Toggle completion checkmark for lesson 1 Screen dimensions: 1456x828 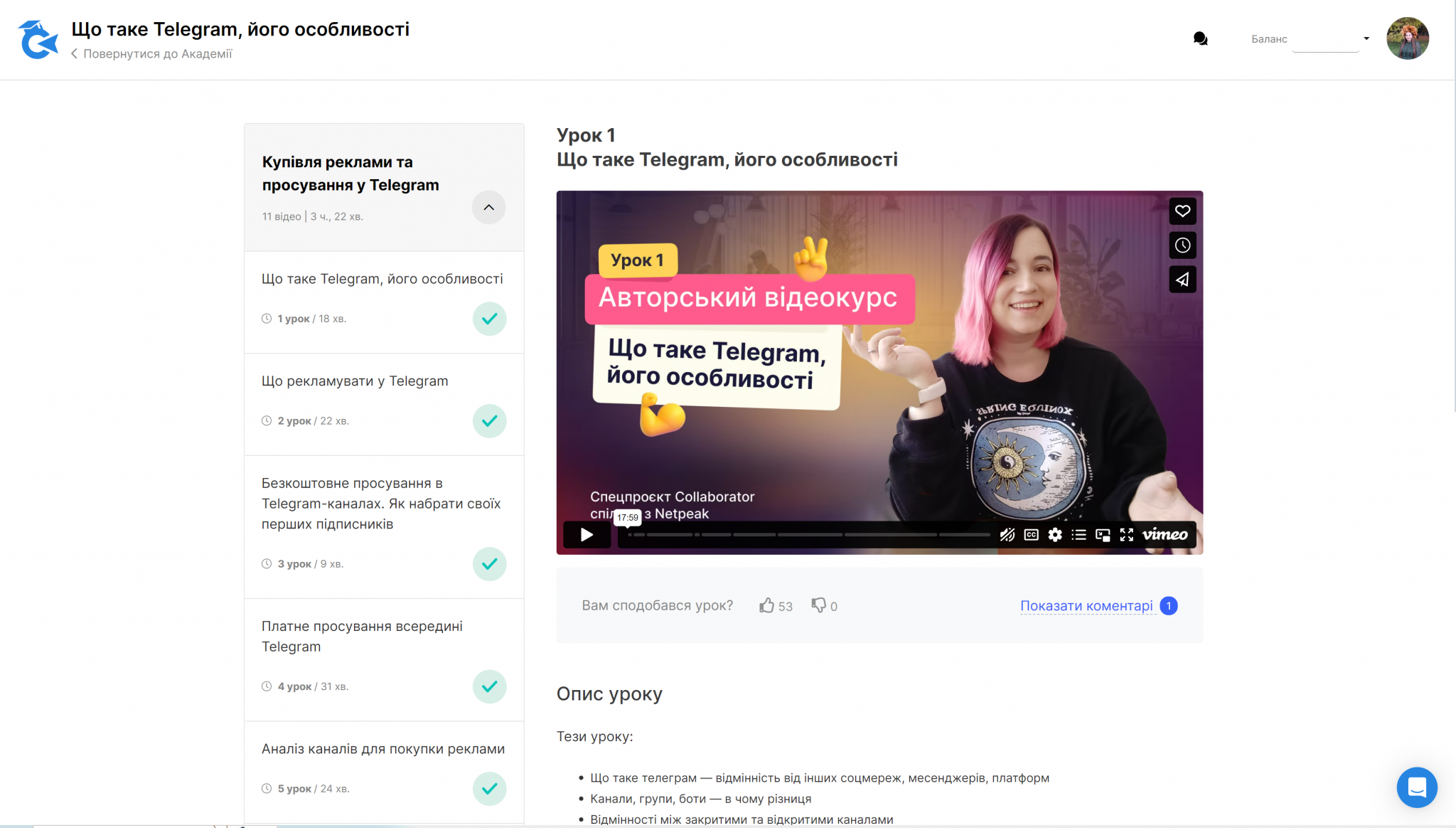point(489,319)
